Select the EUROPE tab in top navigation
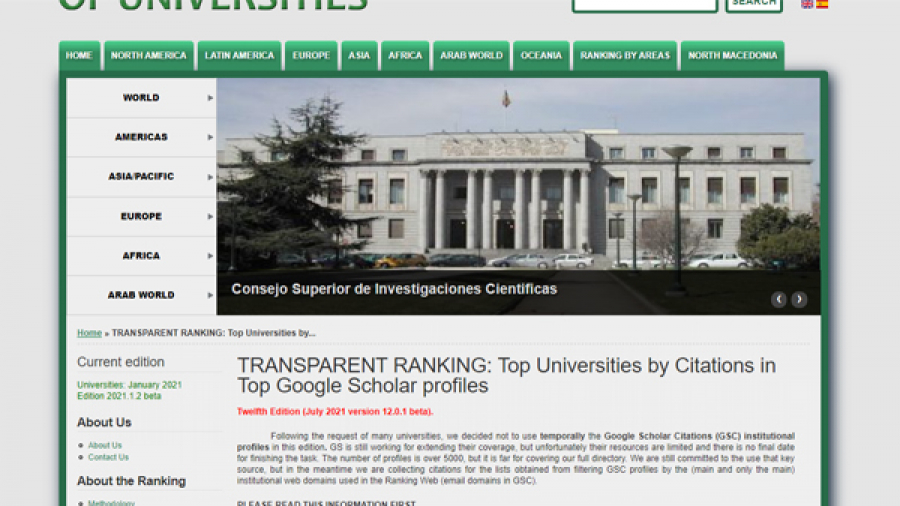This screenshot has height=506, width=900. coord(311,56)
